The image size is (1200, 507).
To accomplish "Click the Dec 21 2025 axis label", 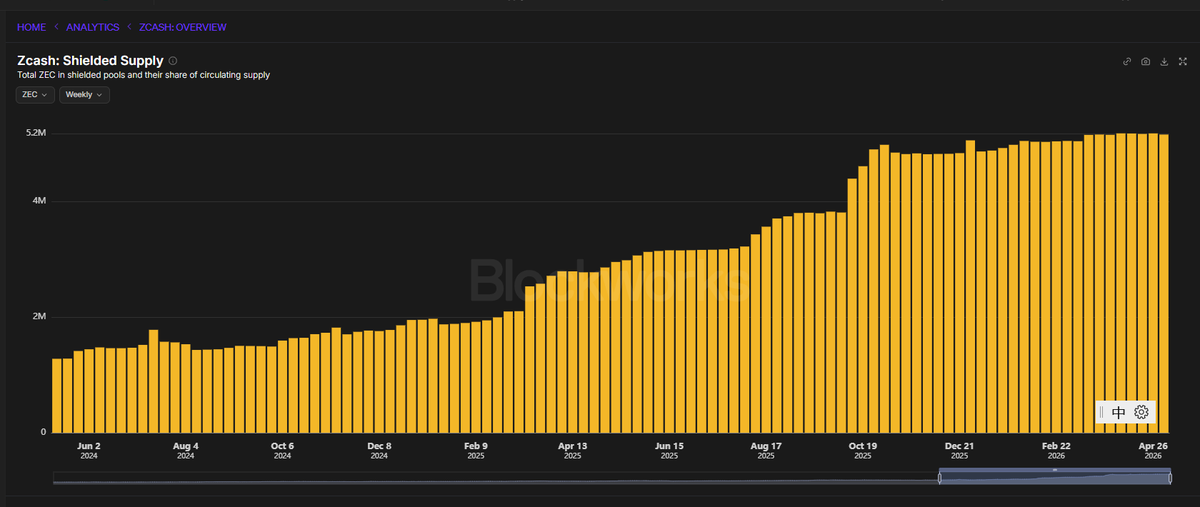I will (959, 450).
